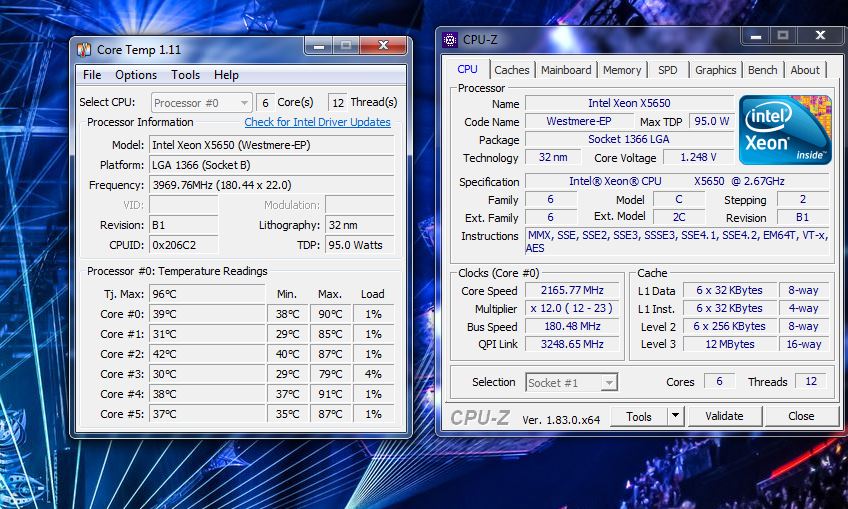Screen dimensions: 848x509
Task: Go to the Memory tab
Action: (622, 70)
